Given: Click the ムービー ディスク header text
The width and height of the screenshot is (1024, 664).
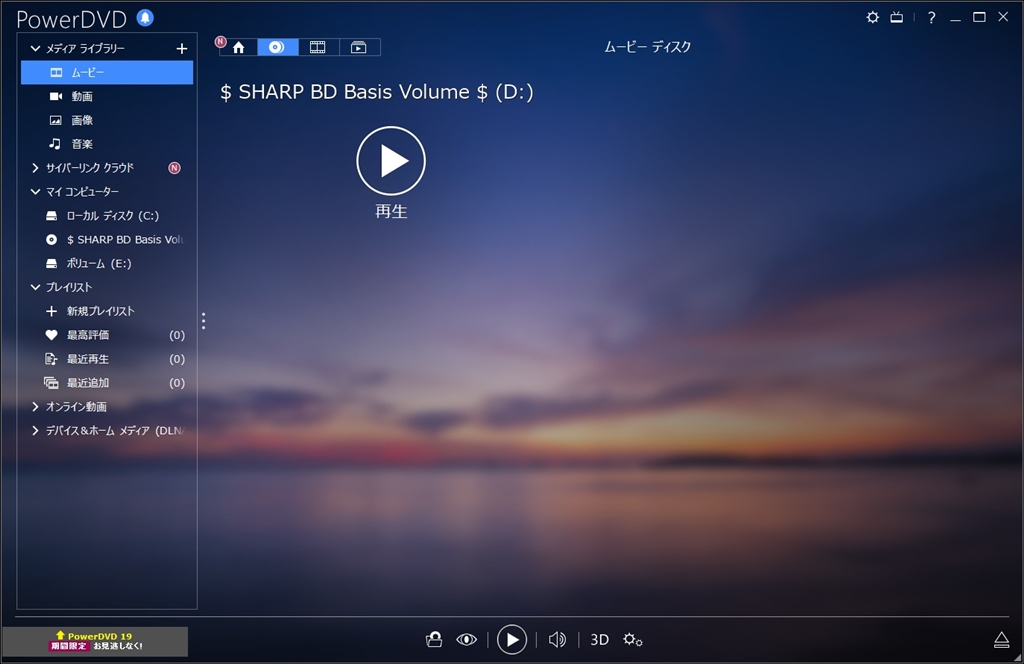Looking at the screenshot, I should pos(647,47).
